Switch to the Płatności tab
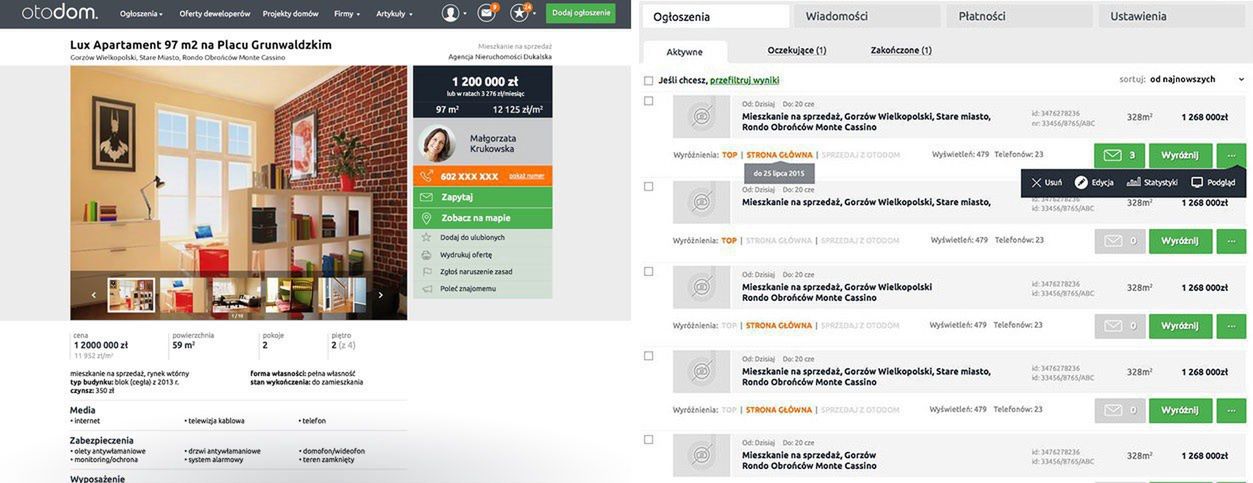Image resolution: width=1253 pixels, height=483 pixels. [x=1019, y=16]
